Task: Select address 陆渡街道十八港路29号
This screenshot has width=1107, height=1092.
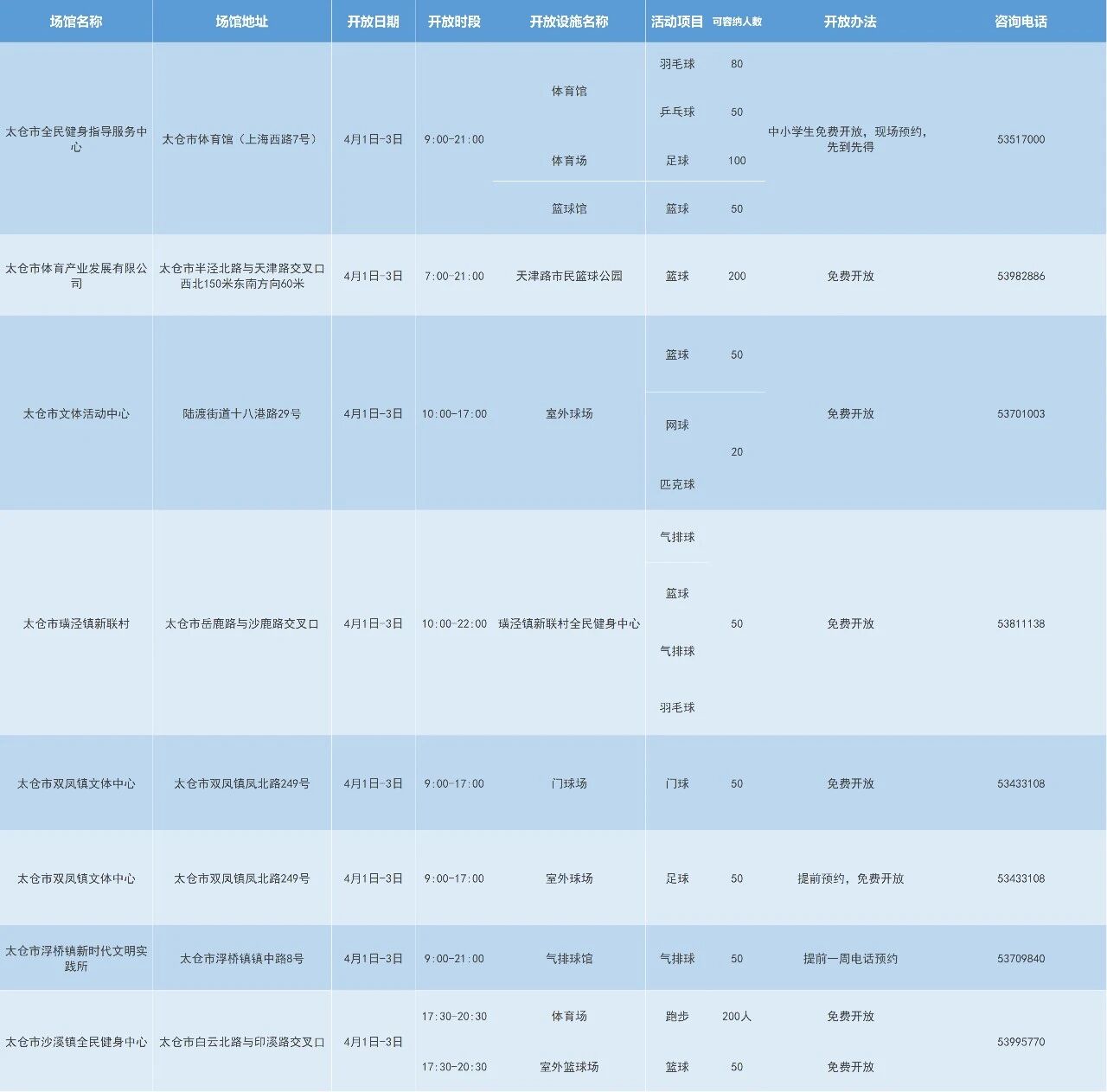Action: click(x=241, y=413)
